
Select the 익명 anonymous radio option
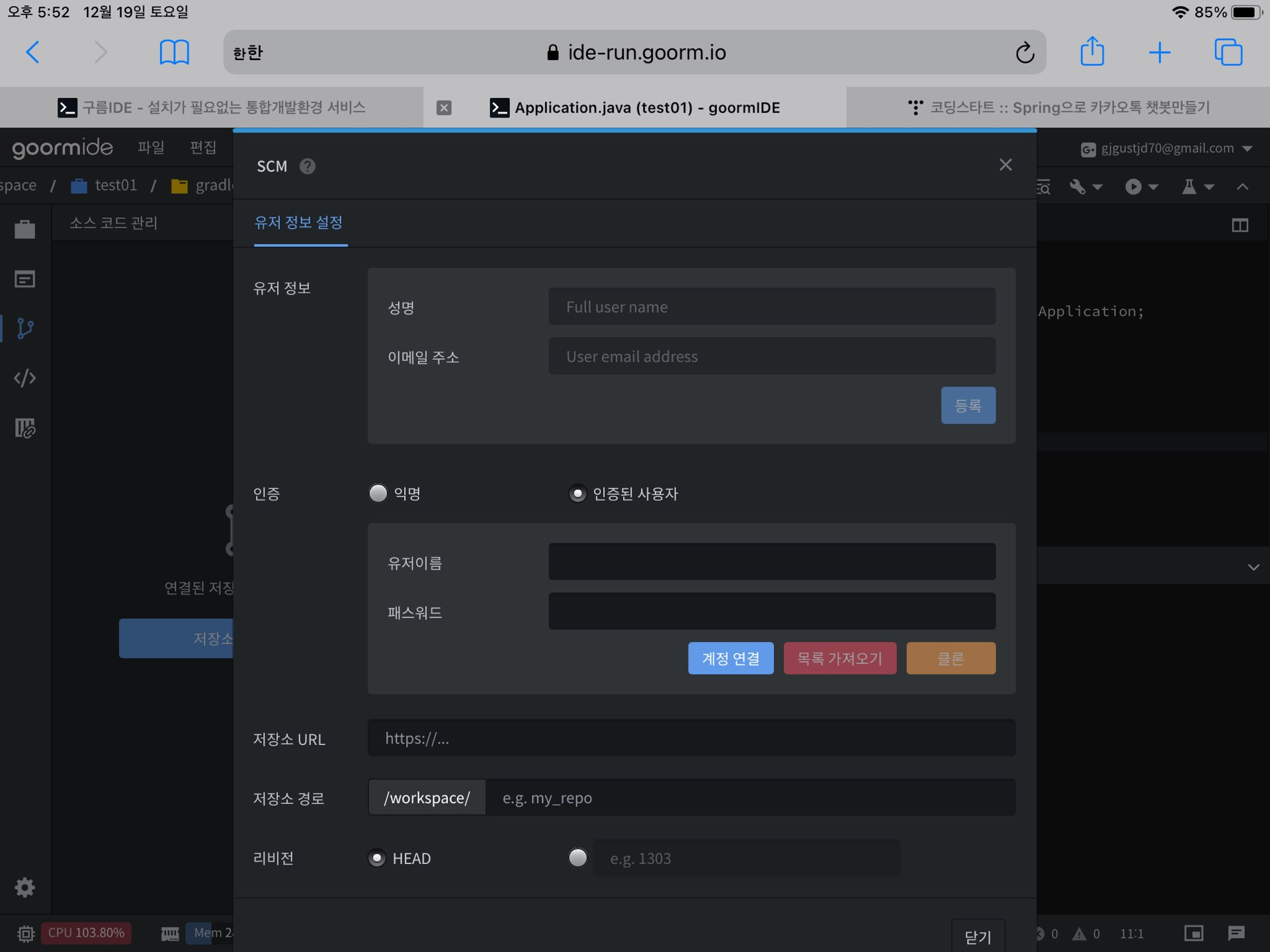(378, 493)
